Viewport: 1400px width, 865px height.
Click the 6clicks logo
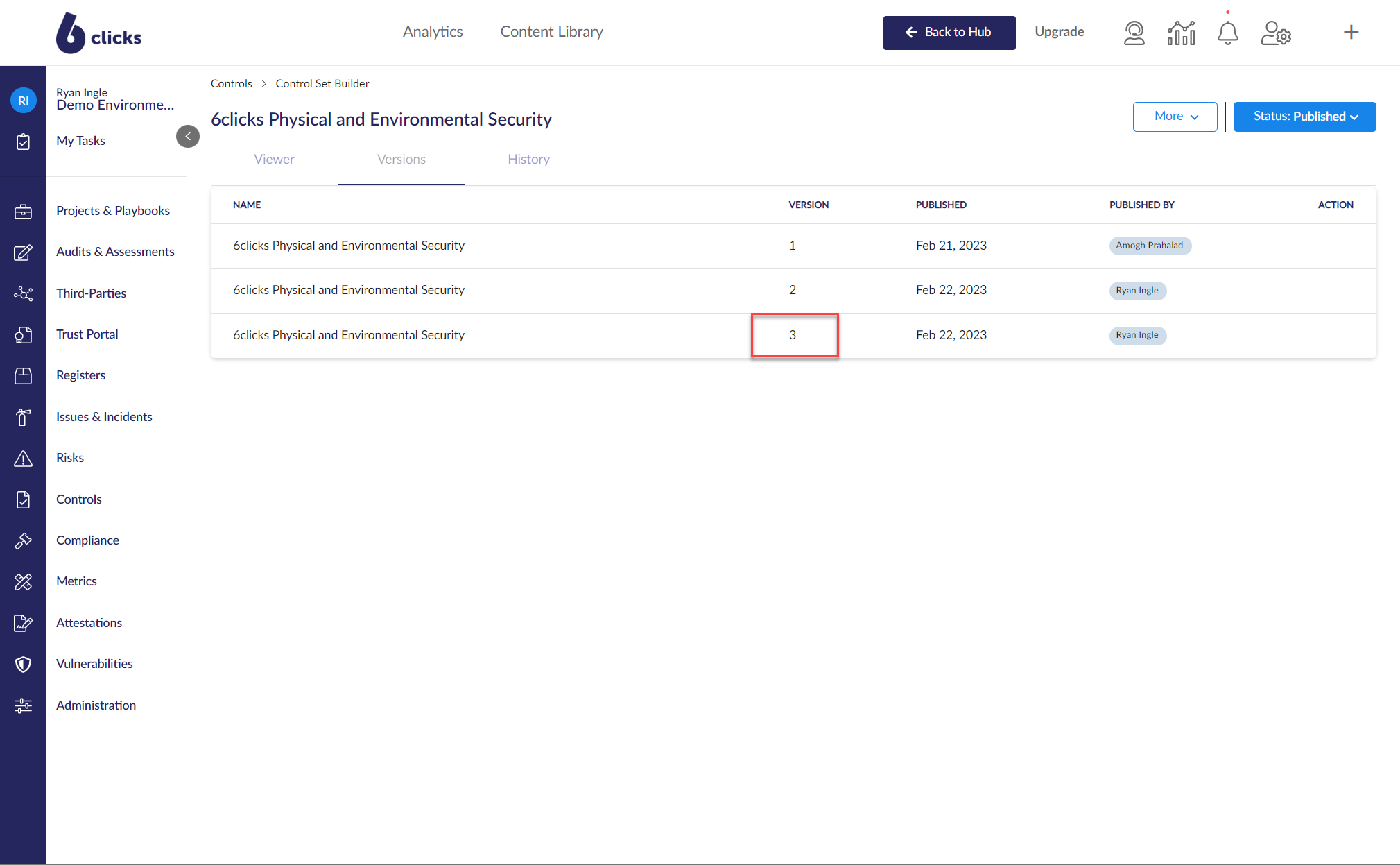pos(98,33)
